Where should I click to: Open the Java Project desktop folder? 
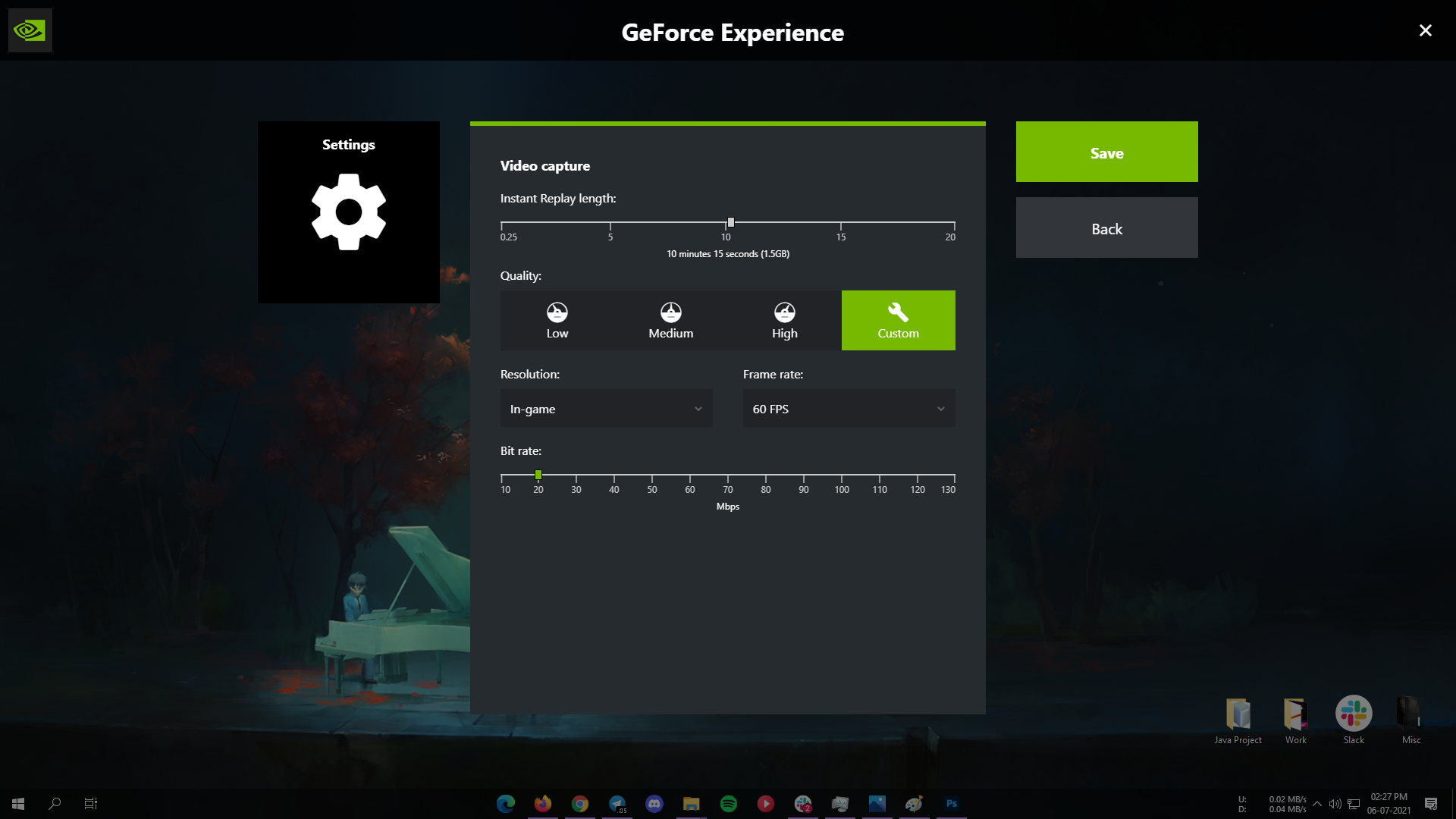[1238, 714]
